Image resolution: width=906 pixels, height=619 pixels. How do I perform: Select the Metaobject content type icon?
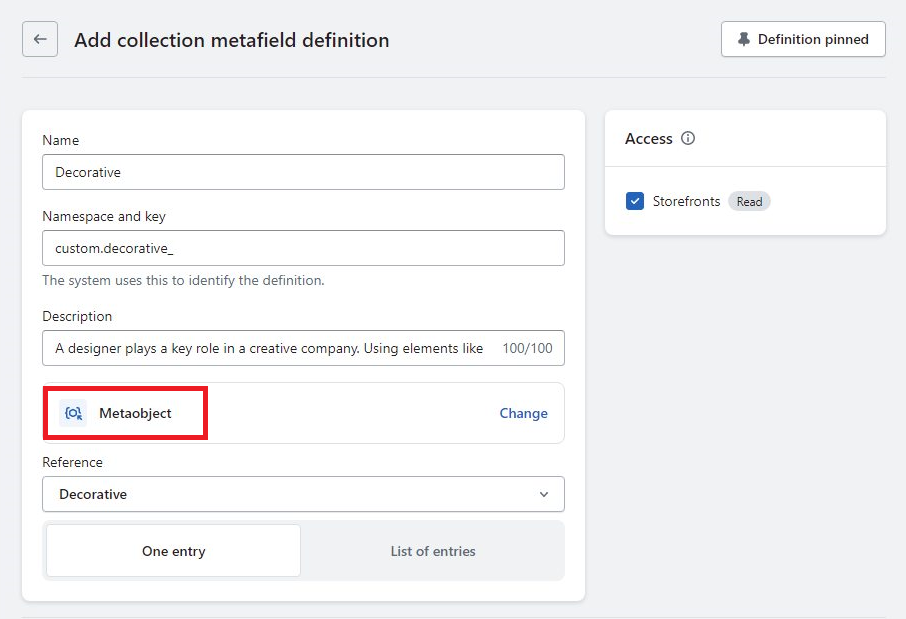coord(70,412)
